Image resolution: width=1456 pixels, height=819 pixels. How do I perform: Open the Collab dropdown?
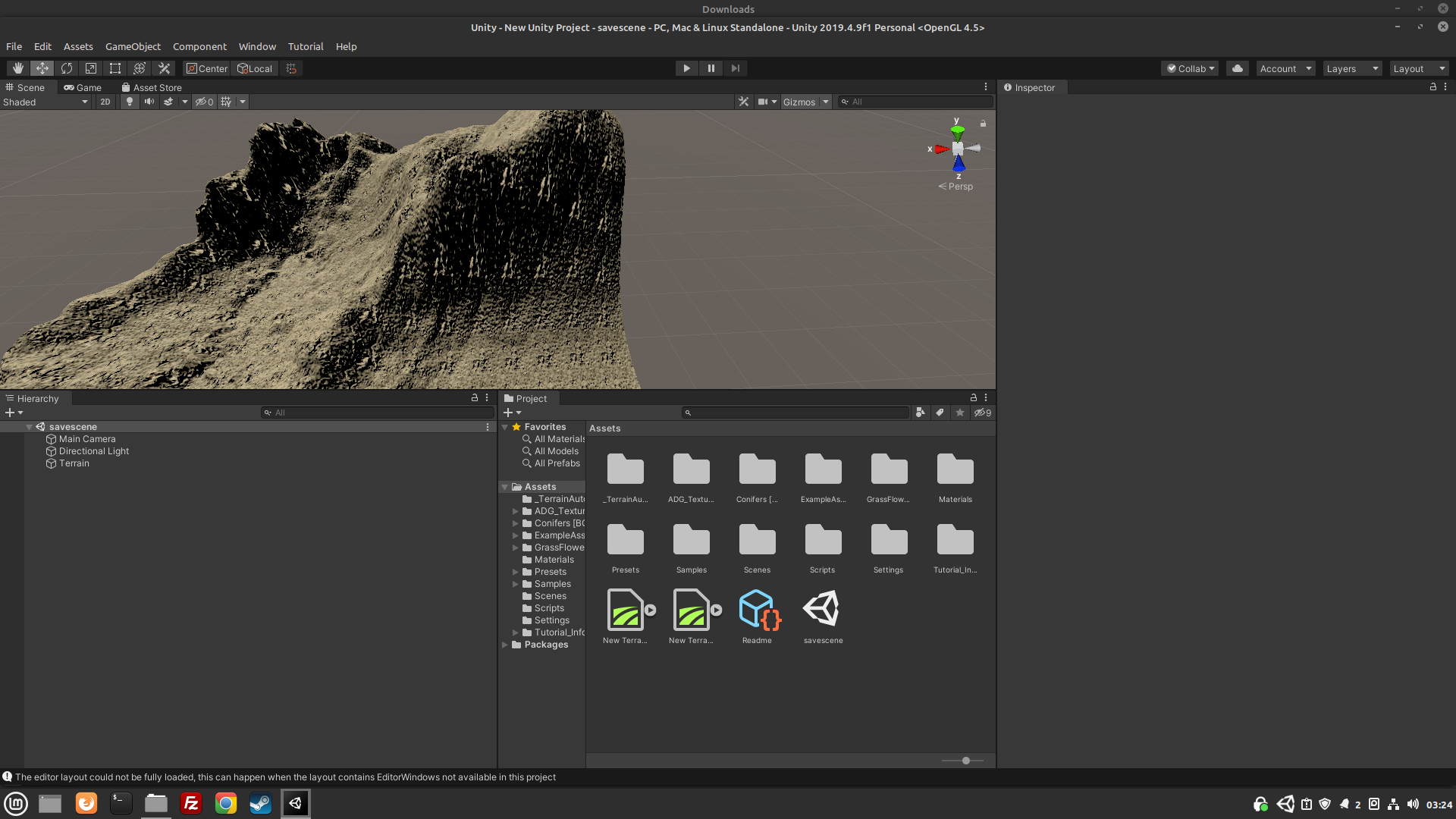pyautogui.click(x=1190, y=68)
